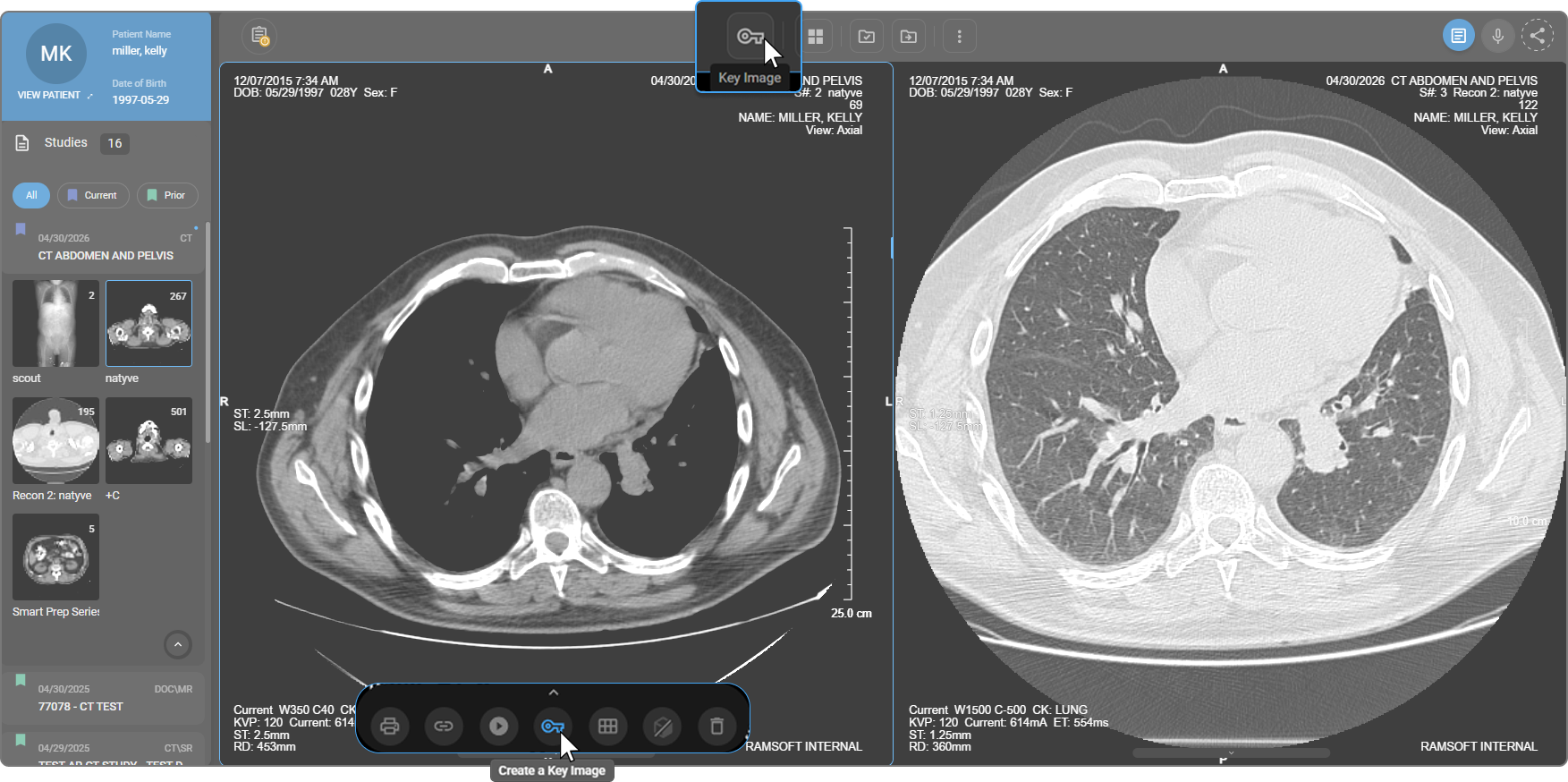Click the bookmark icon beside 04/30/2026 study
This screenshot has width=1568, height=782.
[21, 229]
